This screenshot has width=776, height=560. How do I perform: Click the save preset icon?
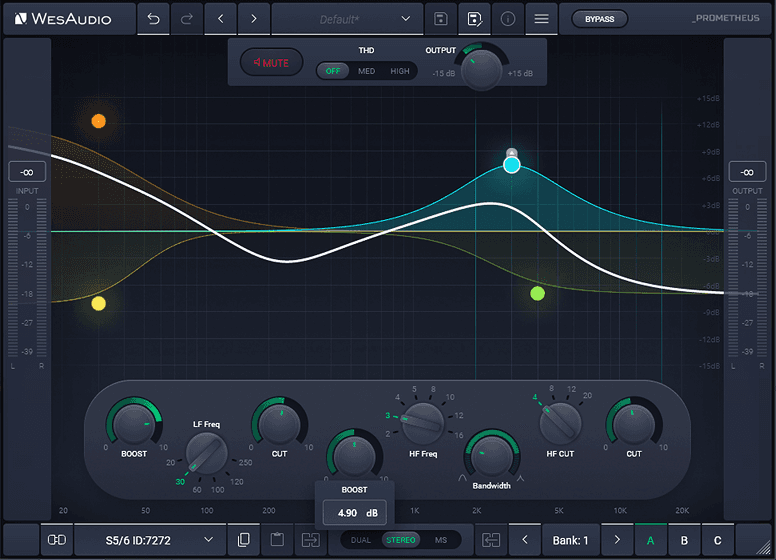click(441, 19)
